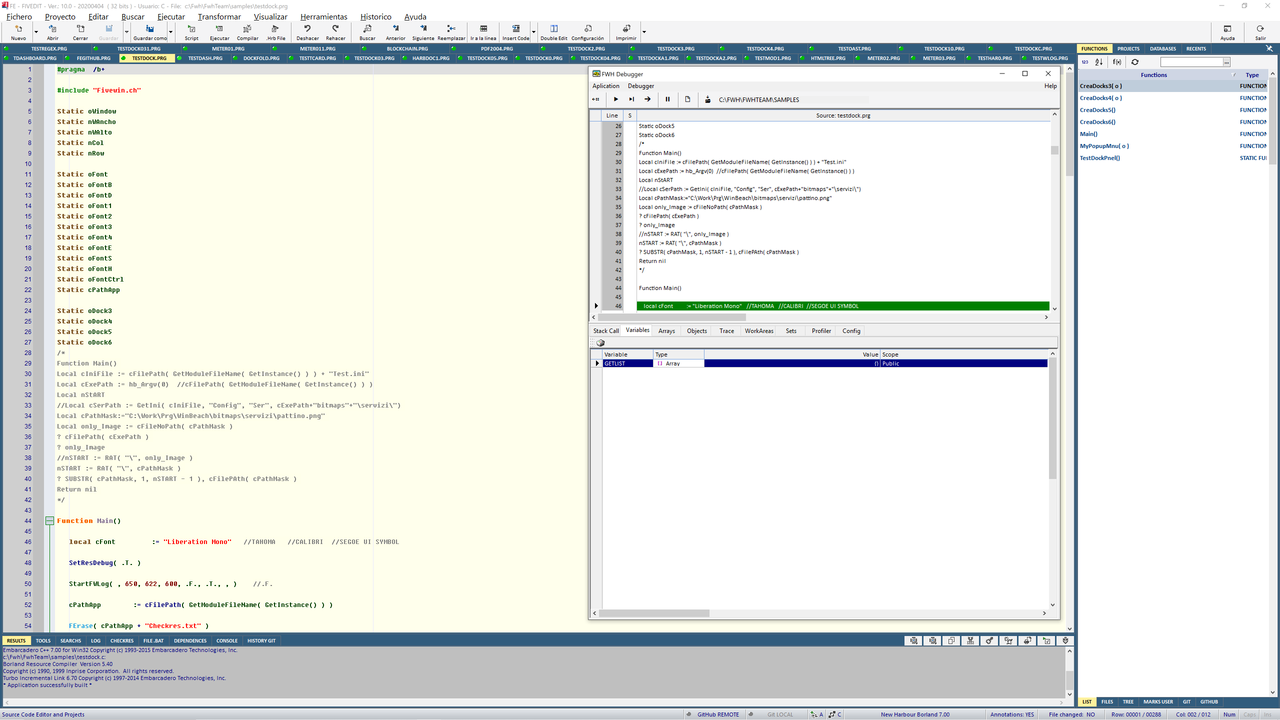Open the HISTORY GIT bottom tab
This screenshot has width=1280, height=720.
pos(261,640)
